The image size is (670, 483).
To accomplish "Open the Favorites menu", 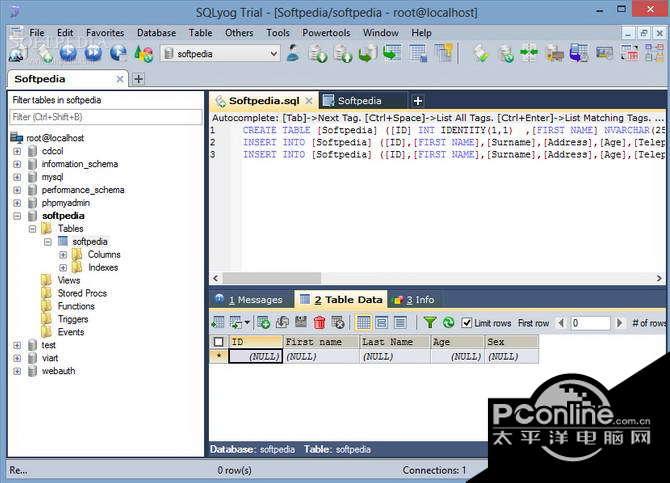I will click(105, 33).
